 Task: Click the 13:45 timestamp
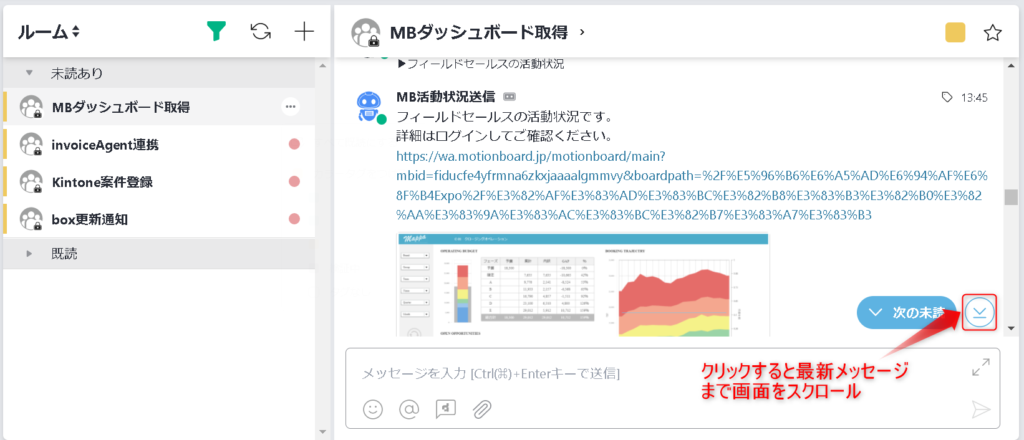pyautogui.click(x=974, y=98)
